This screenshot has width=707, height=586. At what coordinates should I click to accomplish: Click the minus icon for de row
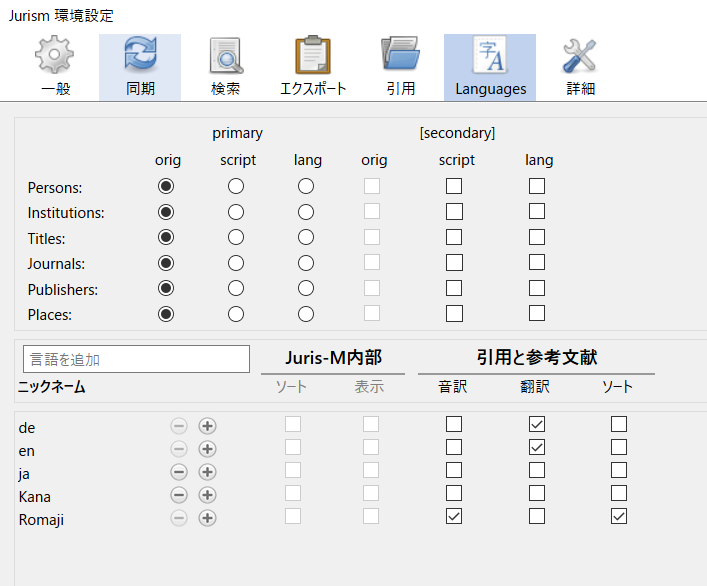tap(179, 426)
